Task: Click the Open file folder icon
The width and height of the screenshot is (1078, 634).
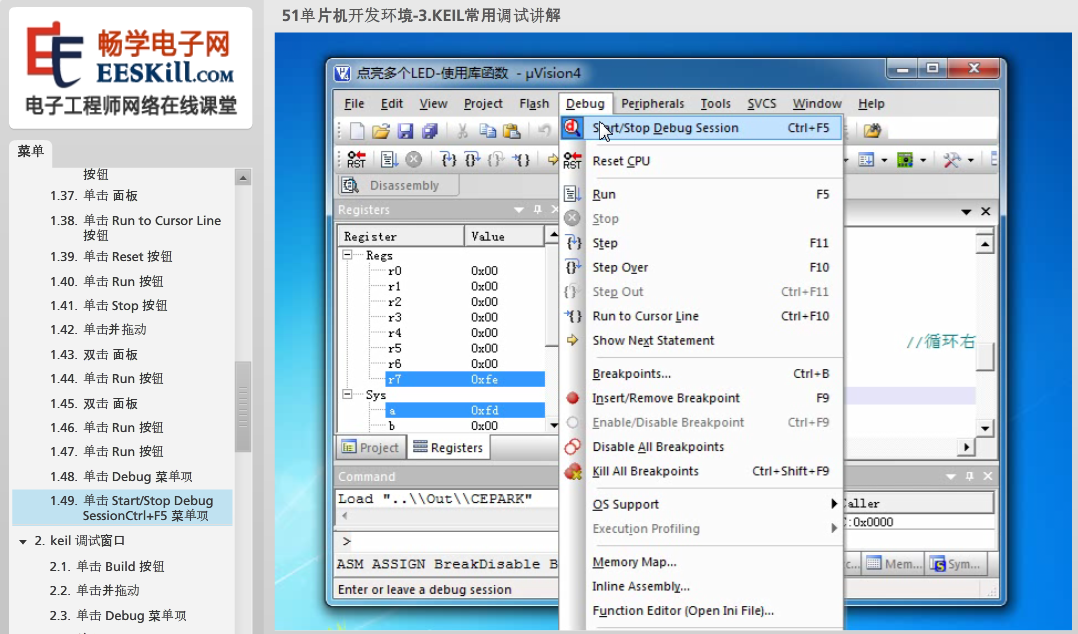Action: pyautogui.click(x=381, y=131)
